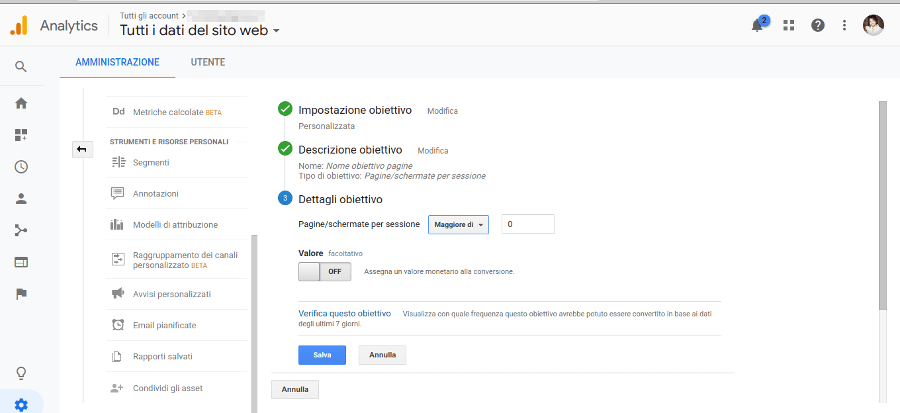Click the Modelli di attribuzione label
The width and height of the screenshot is (900, 413).
click(x=176, y=225)
